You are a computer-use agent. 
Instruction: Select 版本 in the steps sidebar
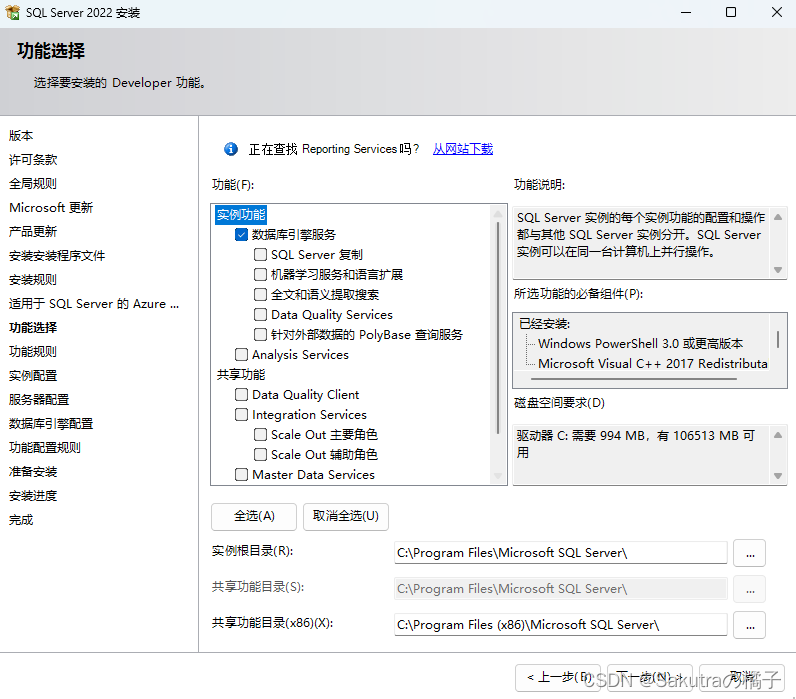click(21, 136)
